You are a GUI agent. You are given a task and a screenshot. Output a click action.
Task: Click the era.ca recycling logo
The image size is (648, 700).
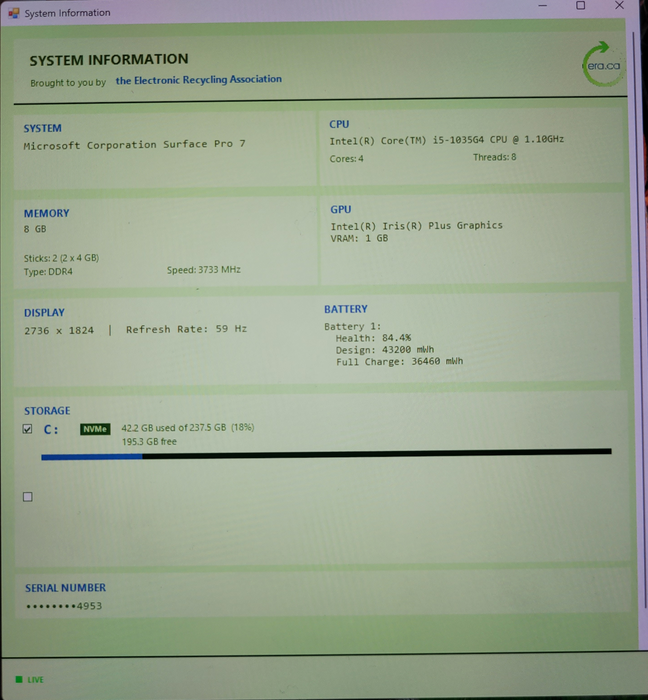click(x=603, y=65)
